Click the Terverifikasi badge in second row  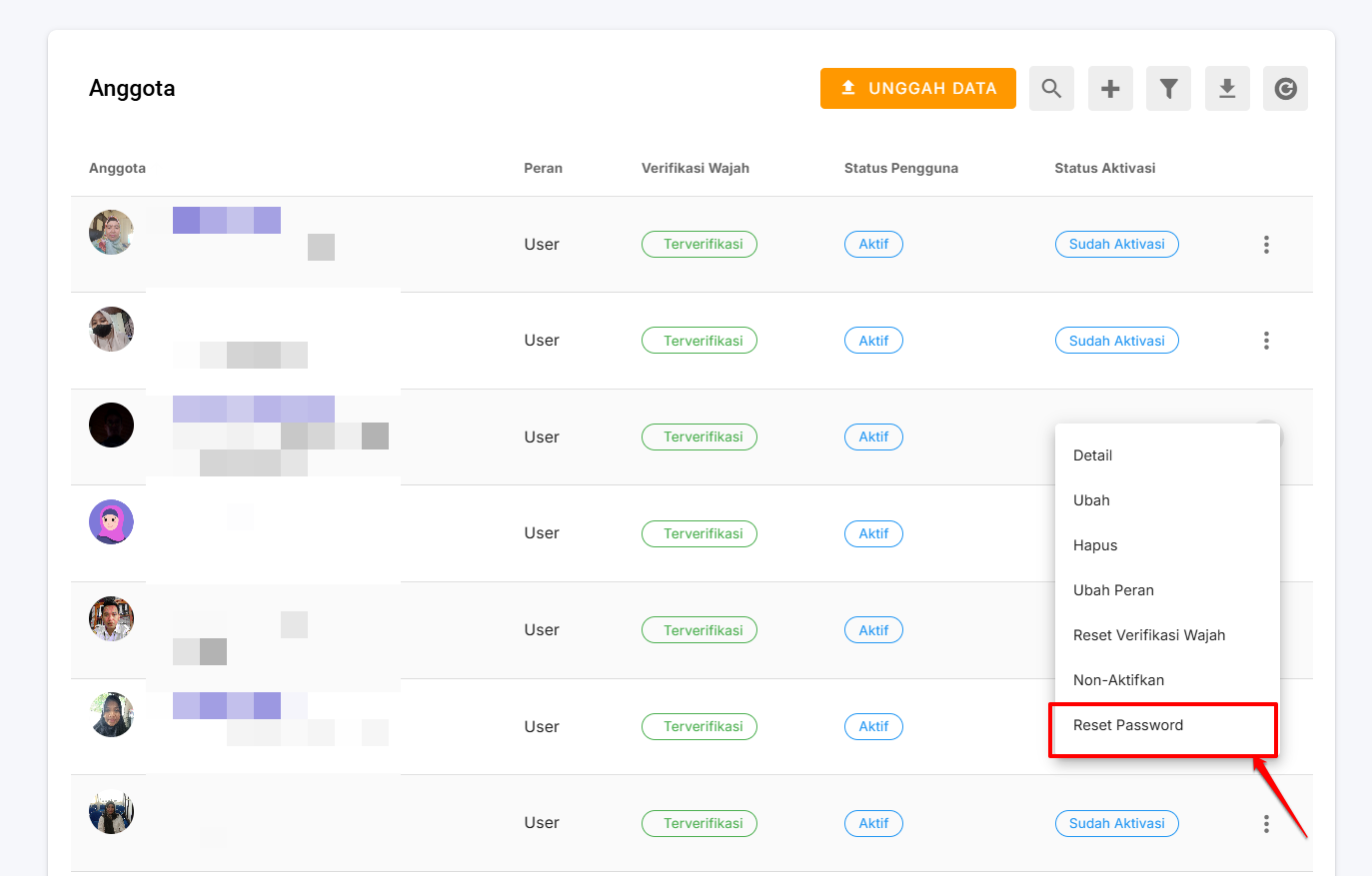[x=699, y=341]
